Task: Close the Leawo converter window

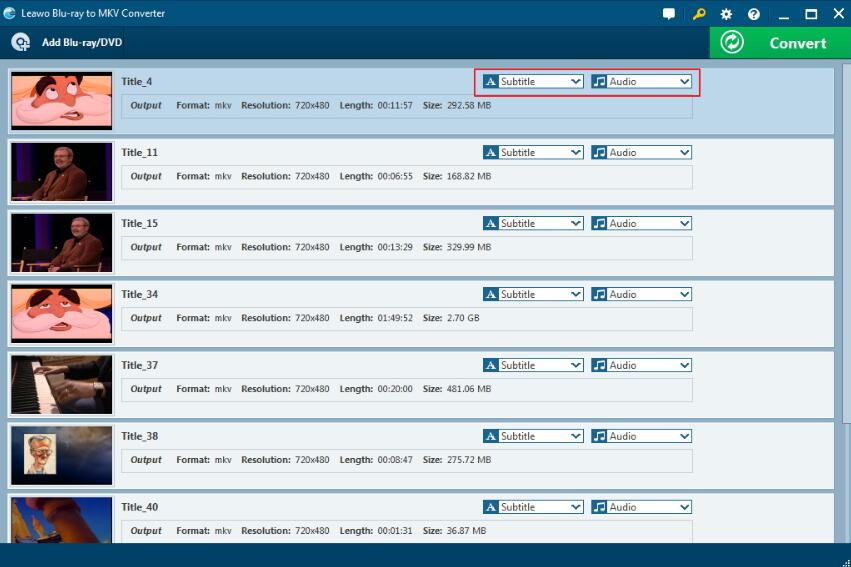Action: (839, 14)
